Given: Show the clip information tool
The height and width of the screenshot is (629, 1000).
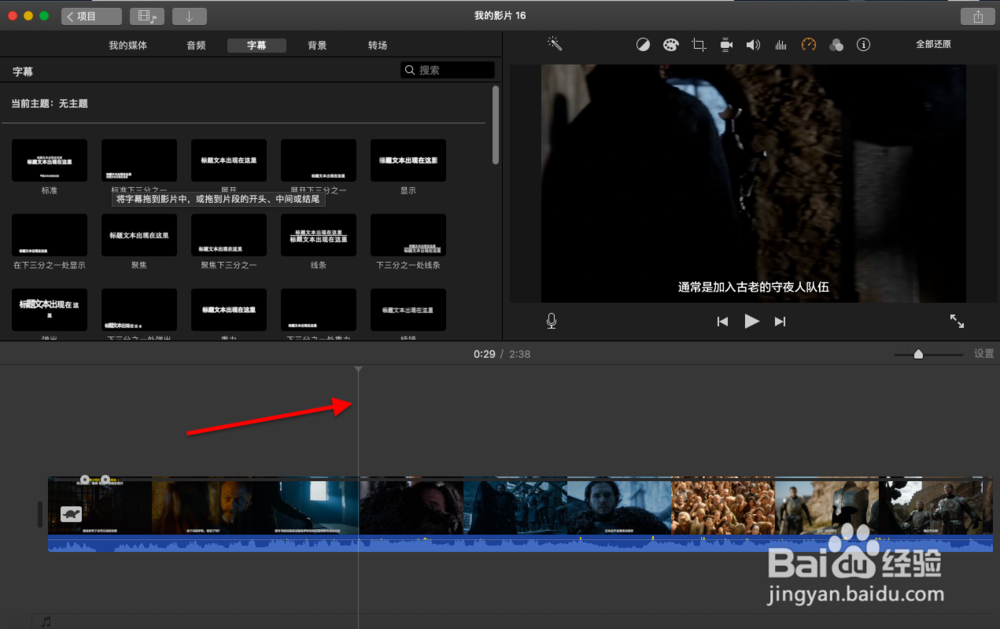Looking at the screenshot, I should 864,45.
